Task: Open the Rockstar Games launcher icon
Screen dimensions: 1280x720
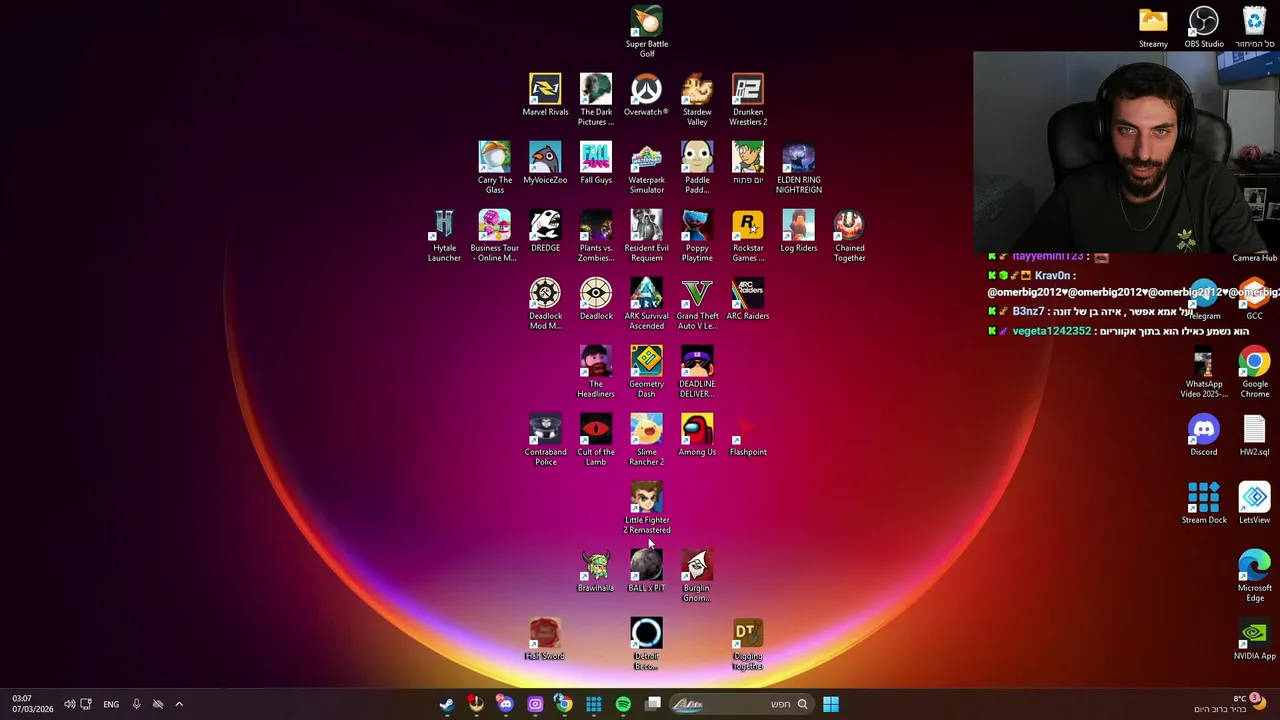Action: pyautogui.click(x=748, y=236)
